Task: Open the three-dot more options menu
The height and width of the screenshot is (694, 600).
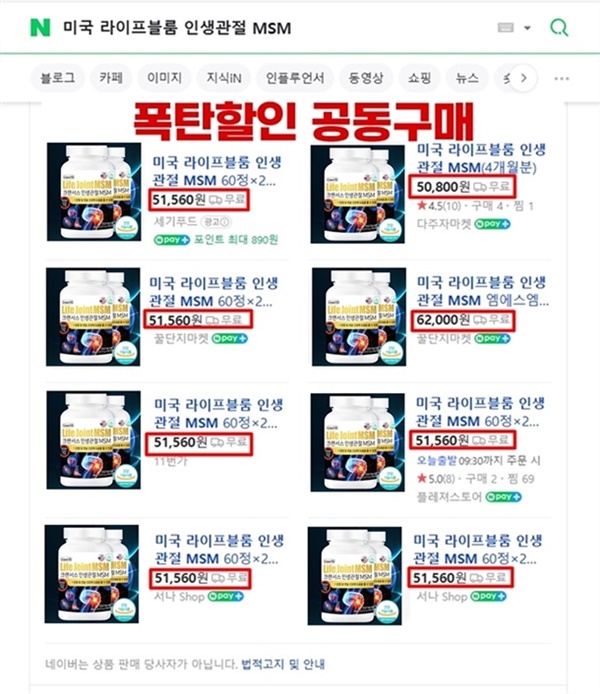Action: 562,78
